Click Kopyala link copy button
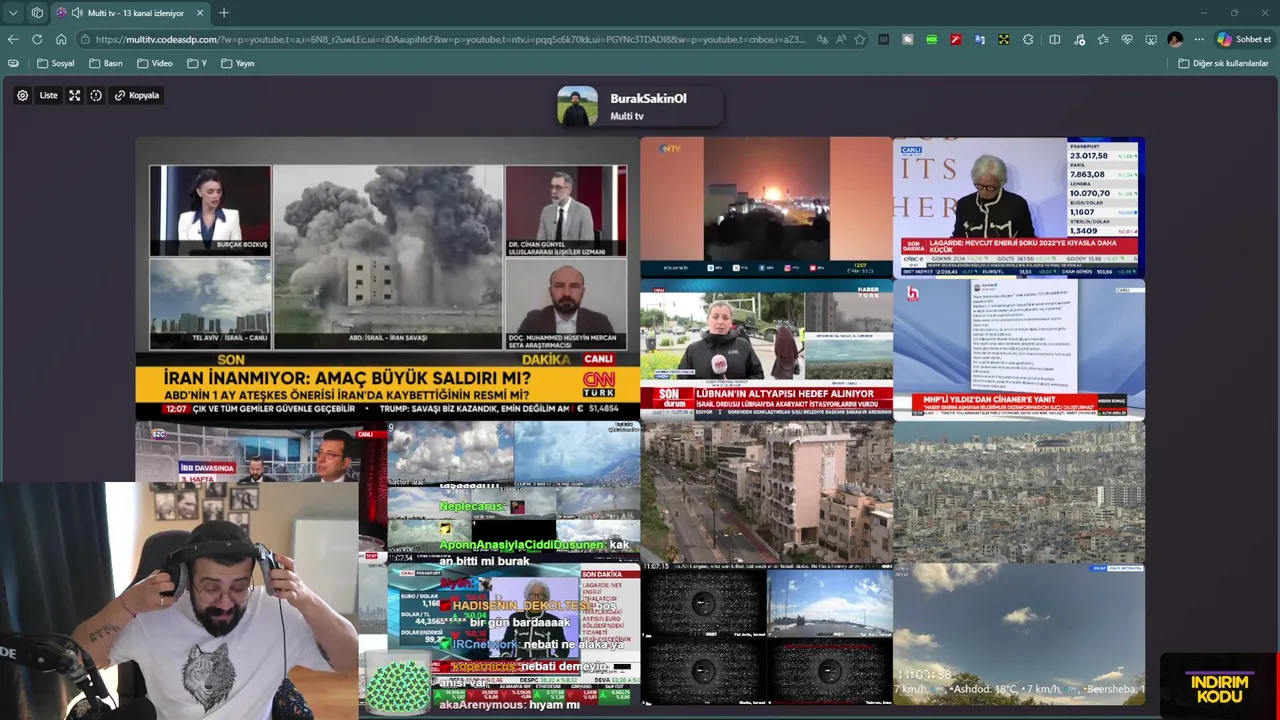The height and width of the screenshot is (720, 1280). [137, 95]
